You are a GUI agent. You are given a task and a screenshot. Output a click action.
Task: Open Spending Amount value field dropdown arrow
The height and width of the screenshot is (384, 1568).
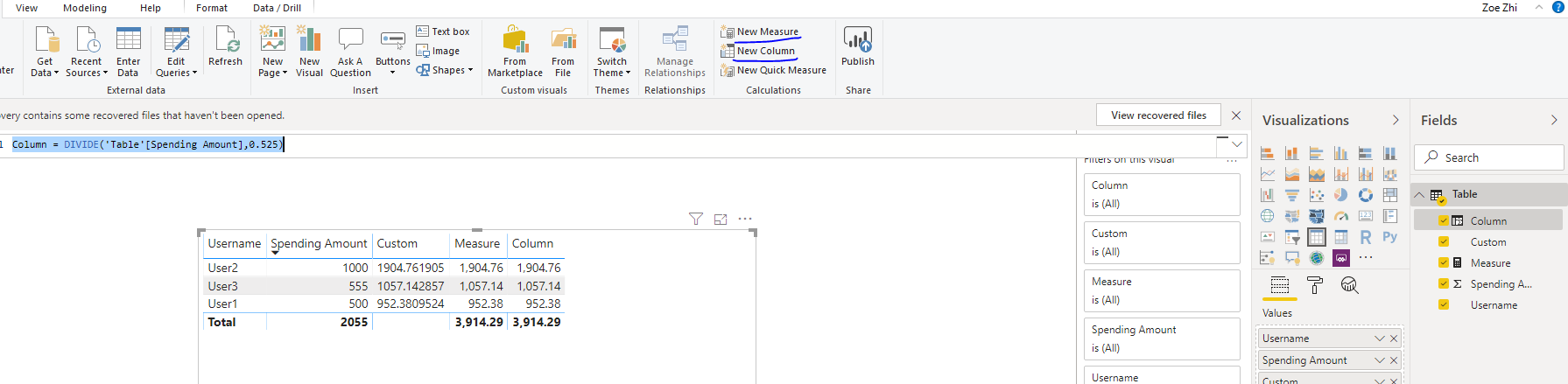pos(1380,360)
